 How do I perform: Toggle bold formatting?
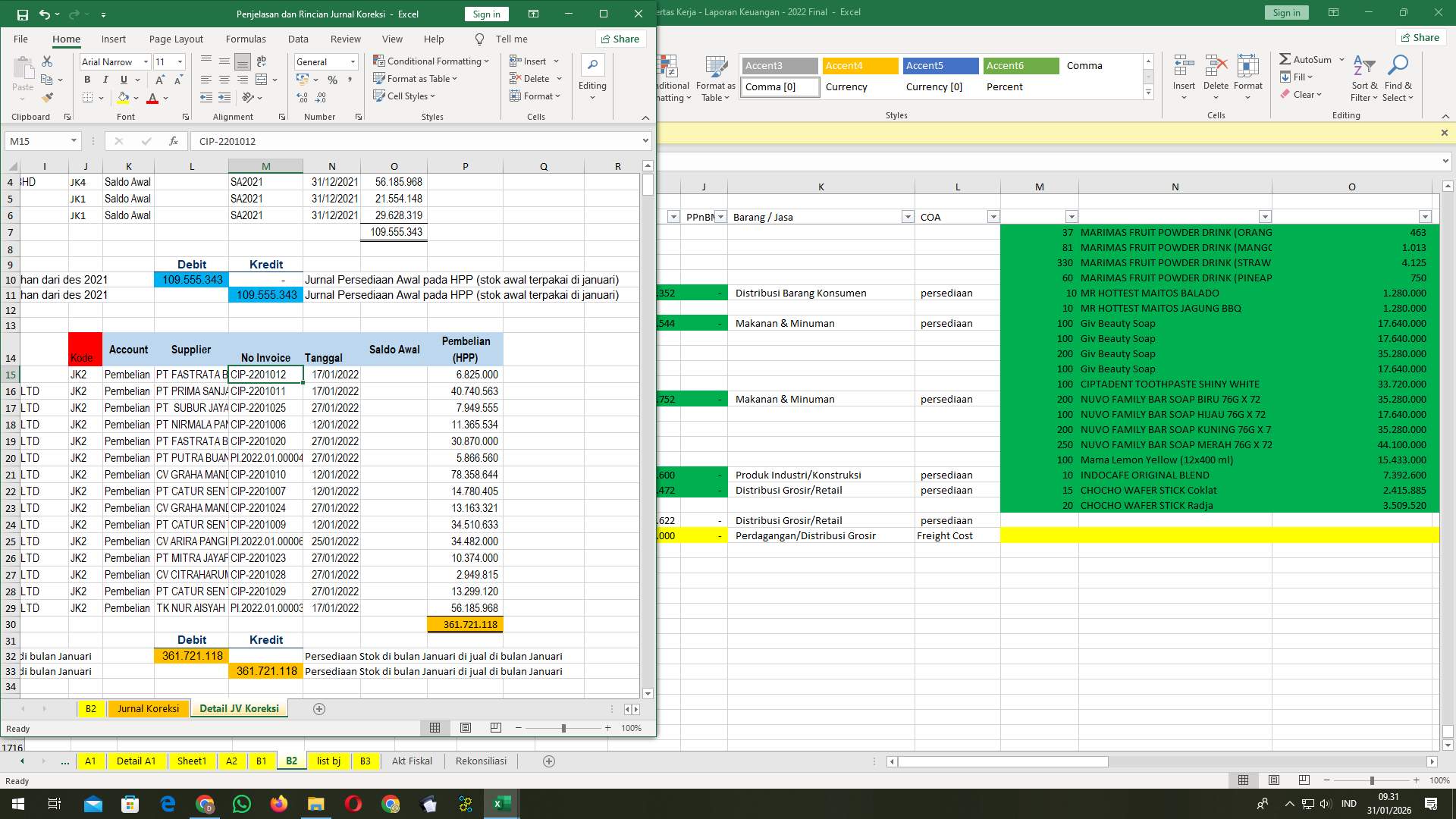click(x=86, y=79)
